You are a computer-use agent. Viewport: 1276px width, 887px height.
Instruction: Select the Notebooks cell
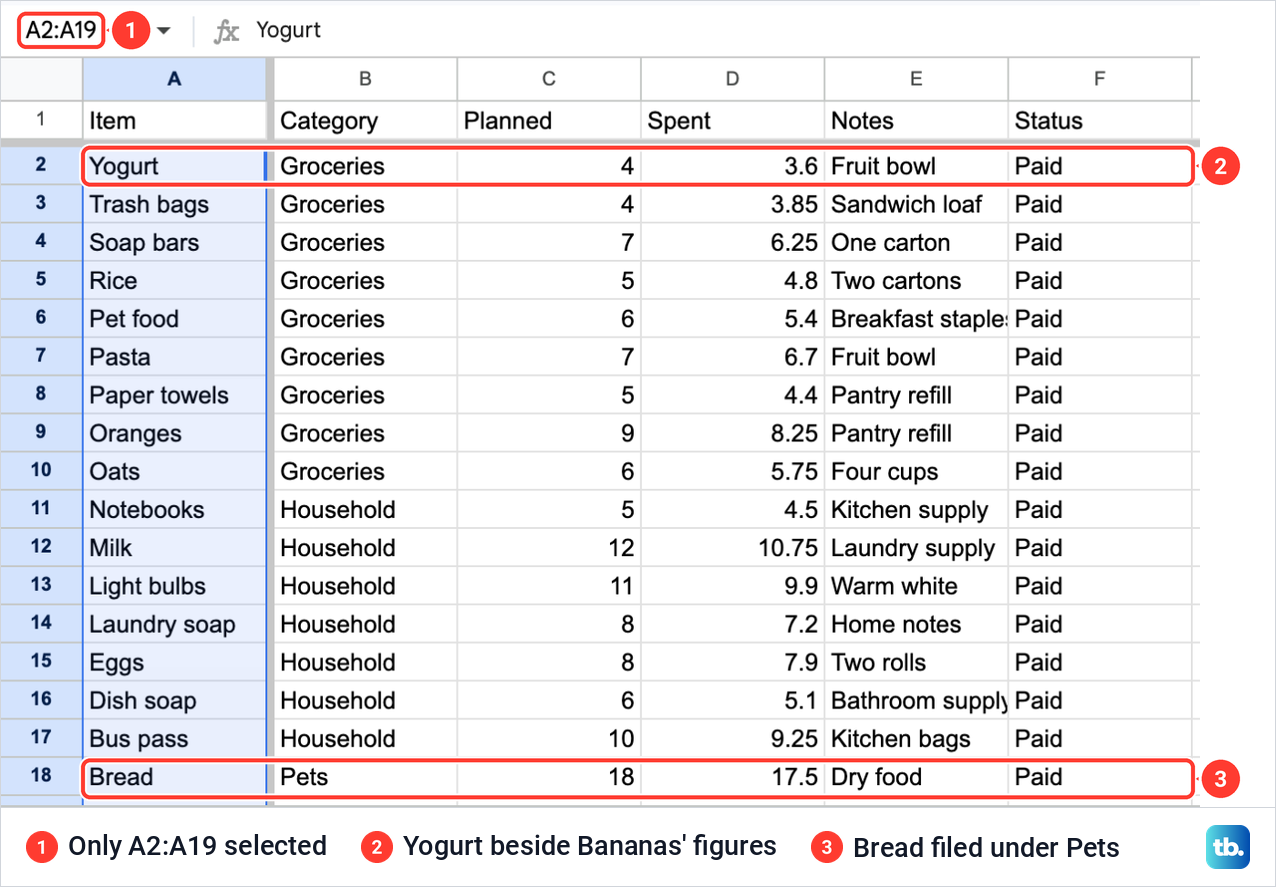click(175, 509)
